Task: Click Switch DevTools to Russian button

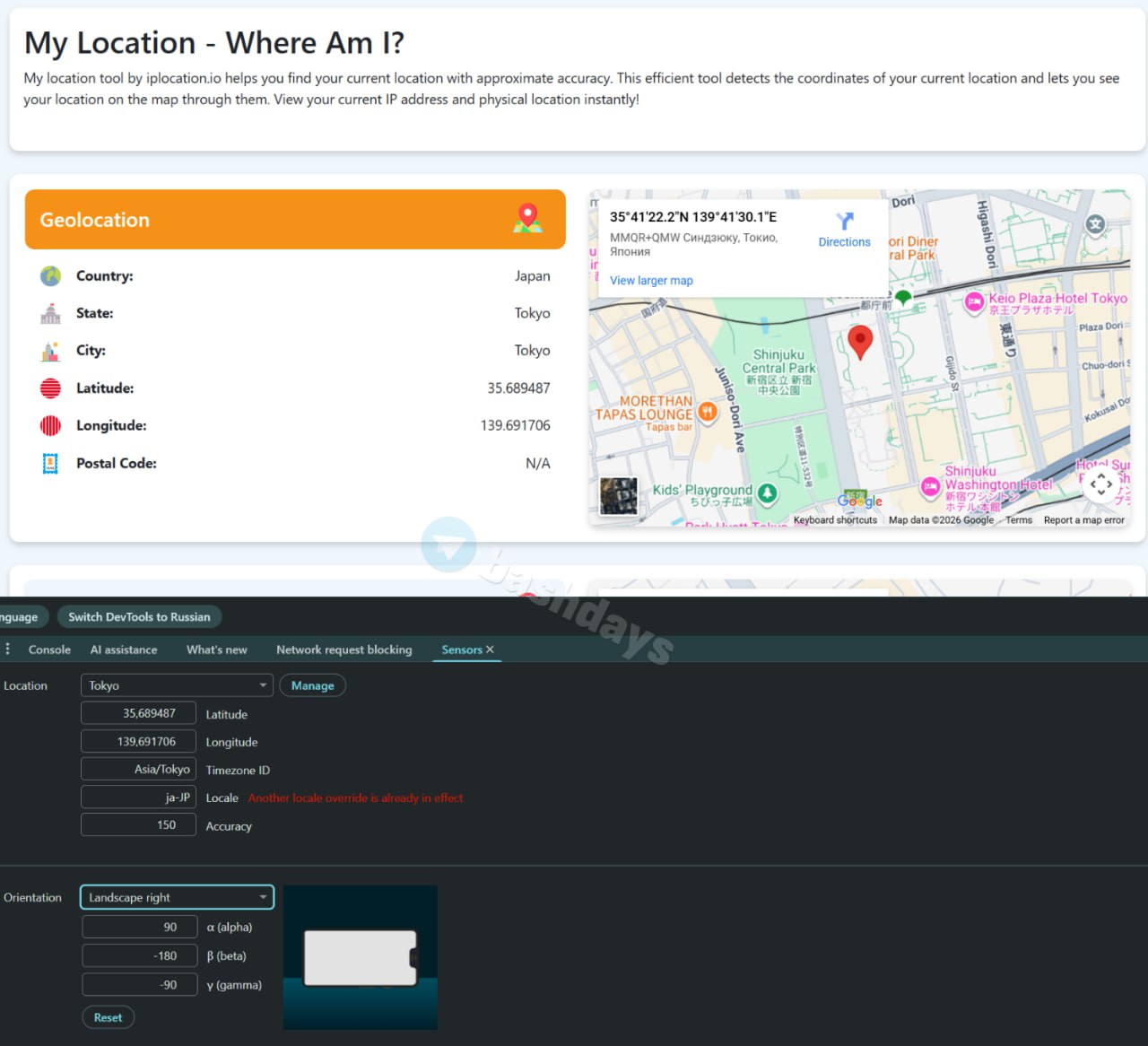Action: 139,617
